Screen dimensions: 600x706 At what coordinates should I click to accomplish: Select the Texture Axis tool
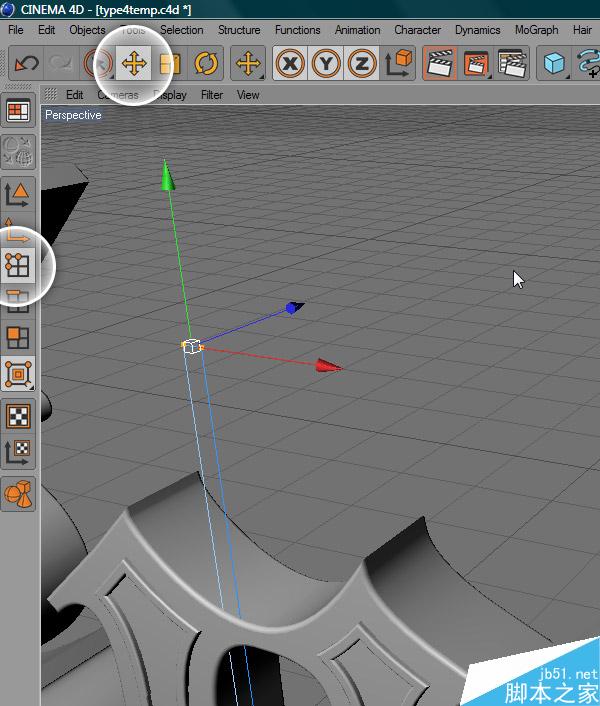18,452
